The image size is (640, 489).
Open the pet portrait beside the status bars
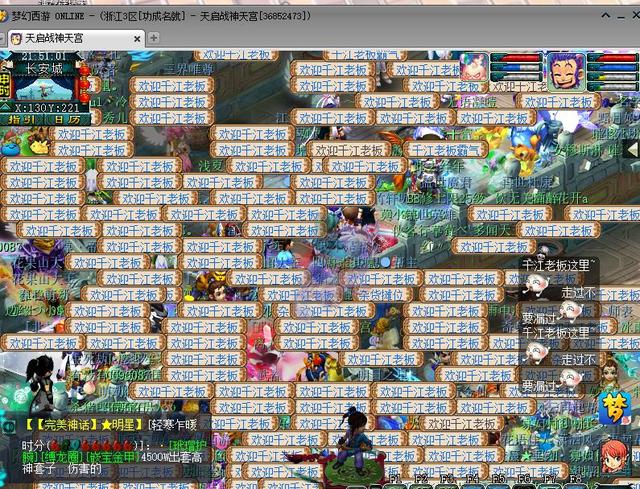474,67
